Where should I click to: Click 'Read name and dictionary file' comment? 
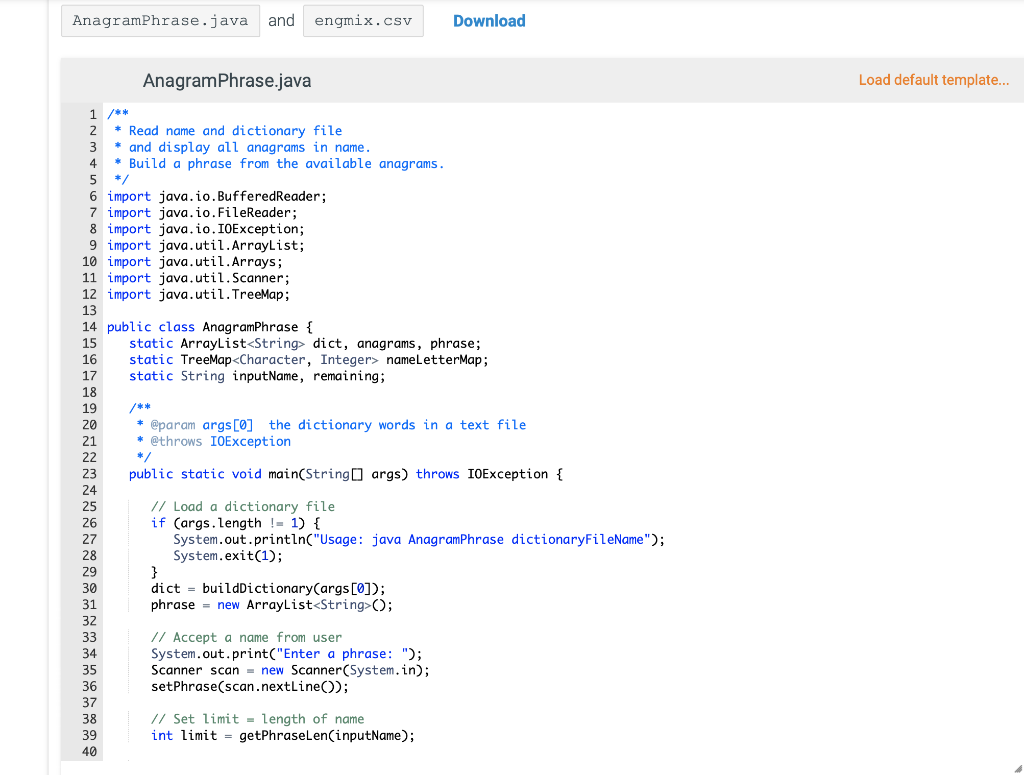235,131
